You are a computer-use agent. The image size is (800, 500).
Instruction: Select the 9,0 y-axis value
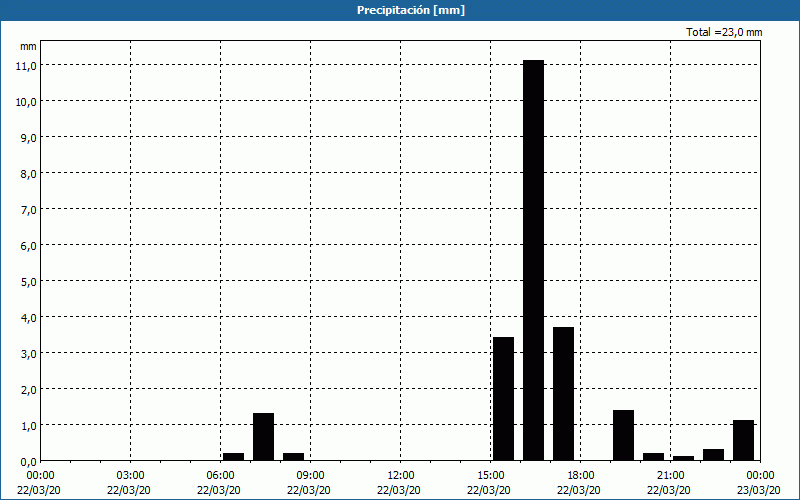(x=27, y=137)
